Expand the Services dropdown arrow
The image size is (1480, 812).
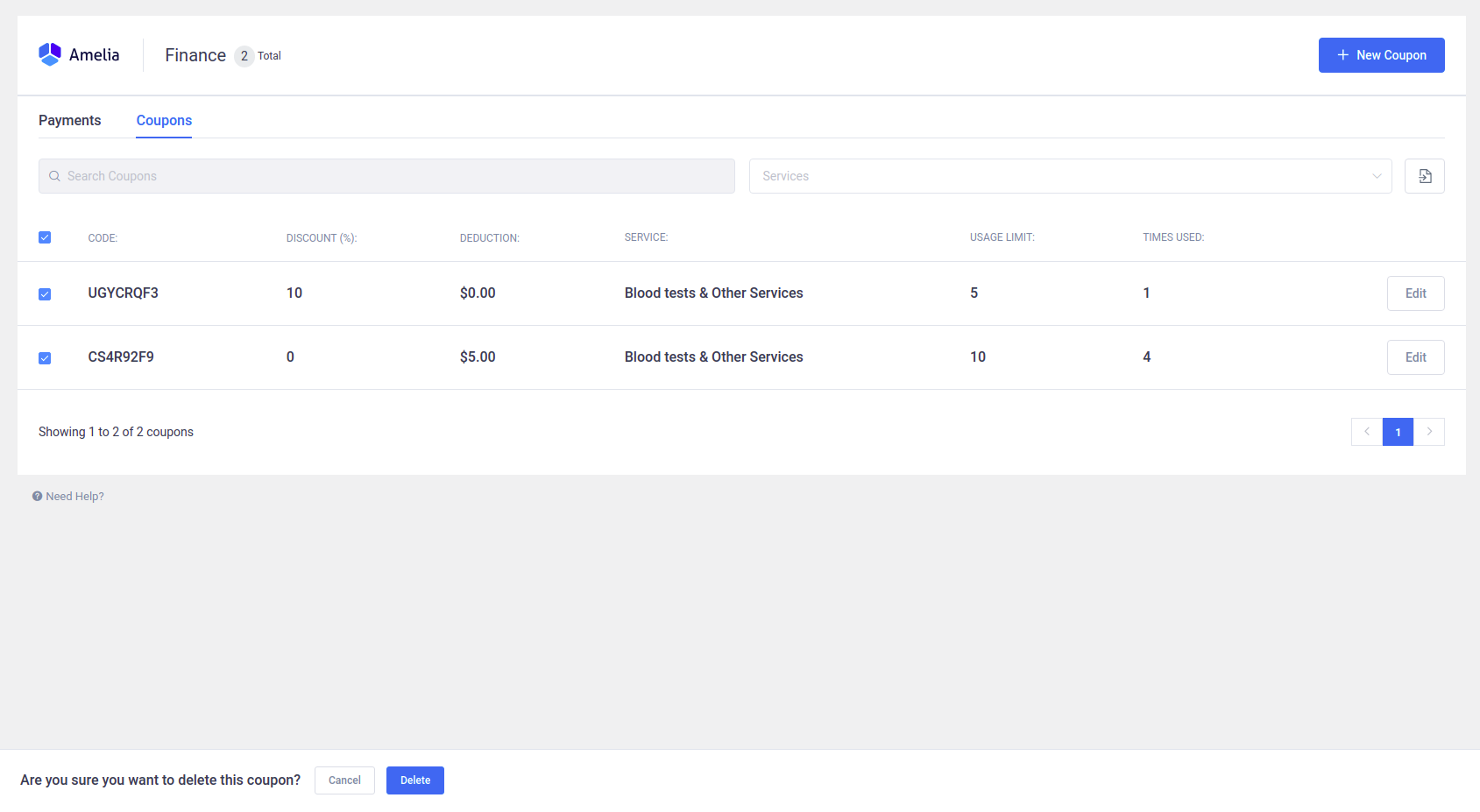pos(1376,176)
